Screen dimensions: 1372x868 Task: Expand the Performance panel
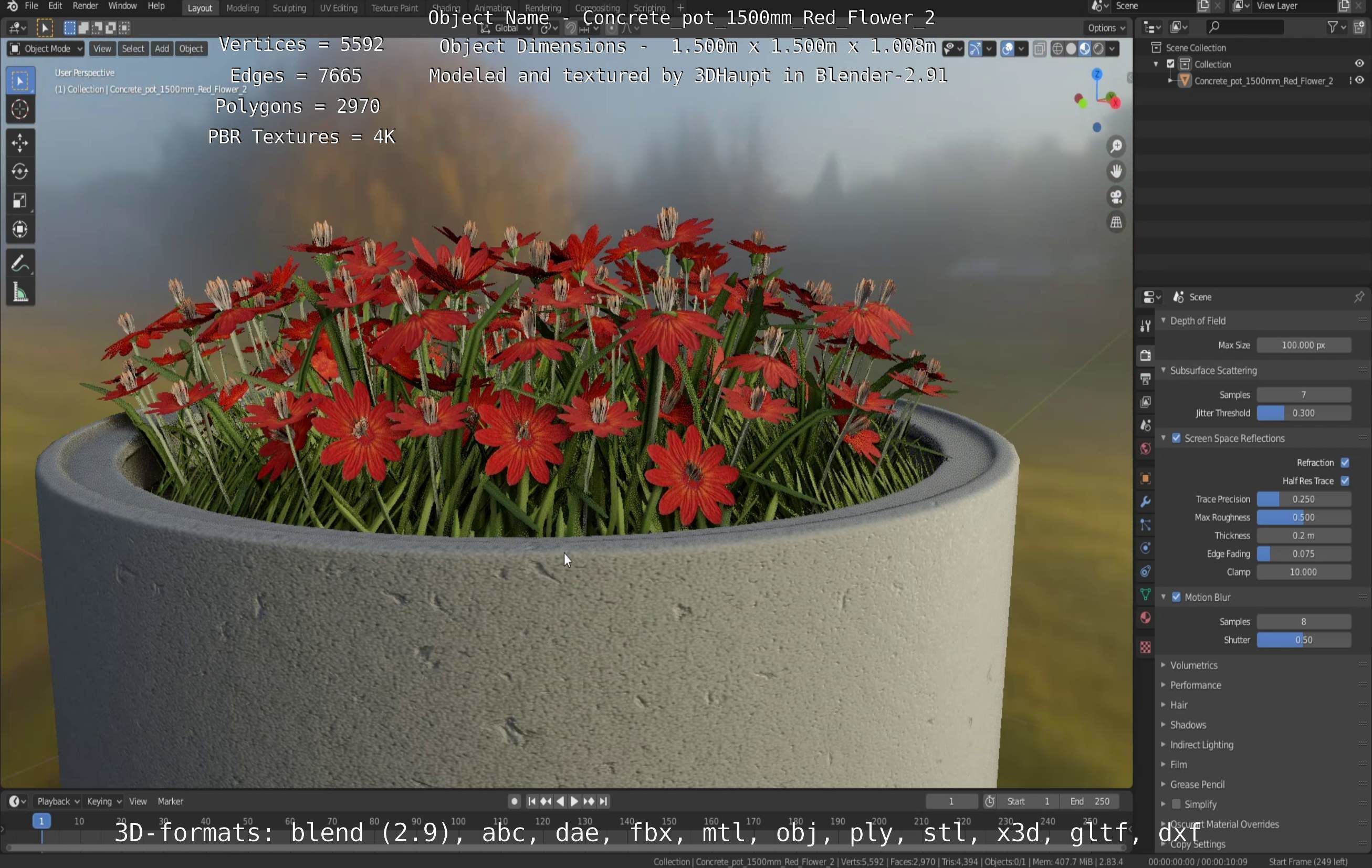(1164, 685)
